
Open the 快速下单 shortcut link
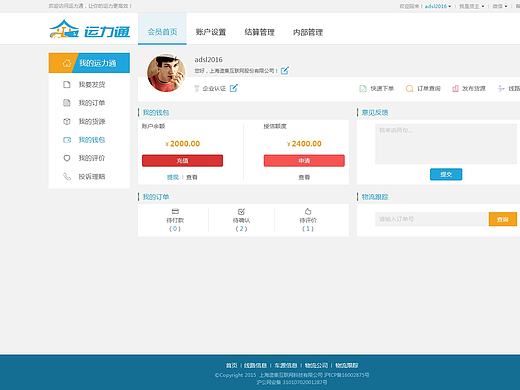coord(382,88)
